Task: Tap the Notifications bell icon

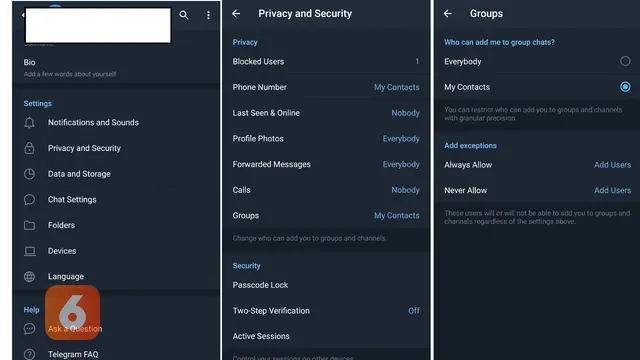Action: pyautogui.click(x=29, y=122)
